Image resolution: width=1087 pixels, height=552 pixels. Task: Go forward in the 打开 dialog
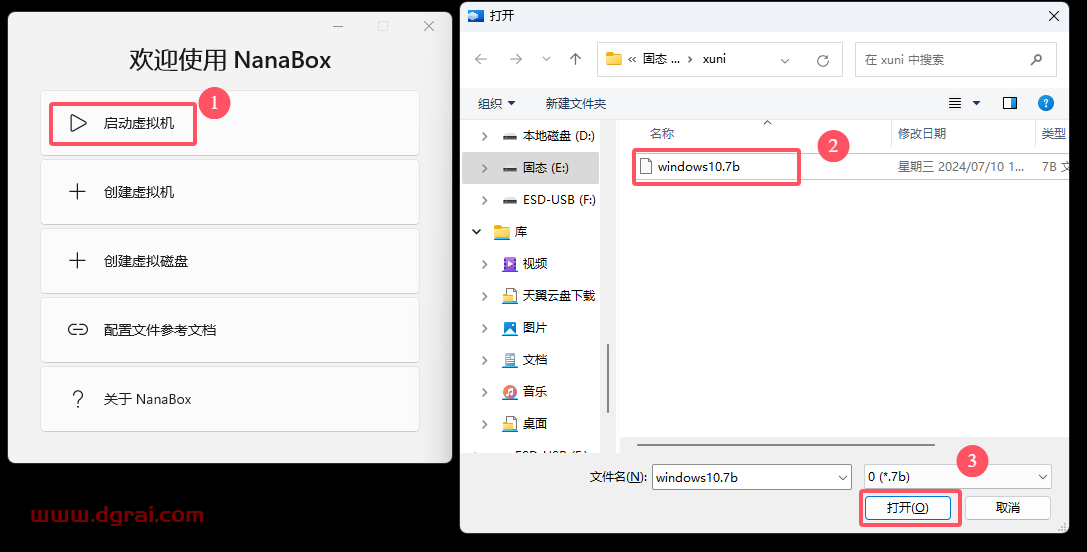point(516,60)
